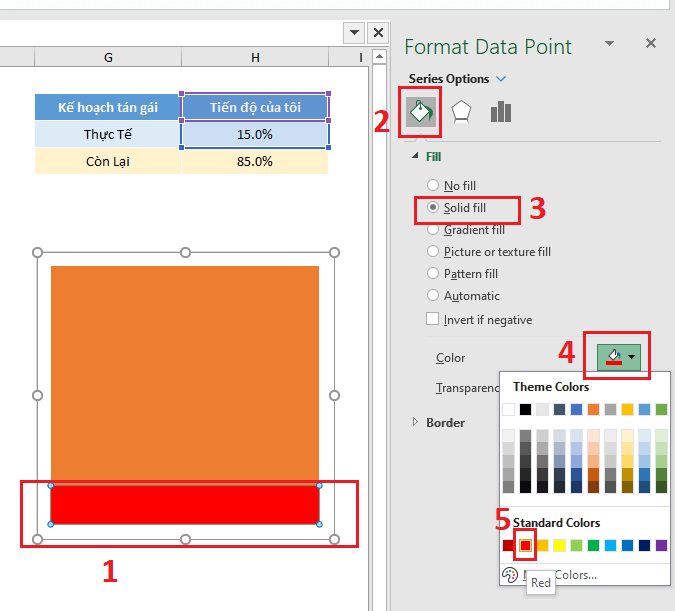The width and height of the screenshot is (675, 611).
Task: Pick Orange in the Theme Colors row
Action: tap(593, 409)
